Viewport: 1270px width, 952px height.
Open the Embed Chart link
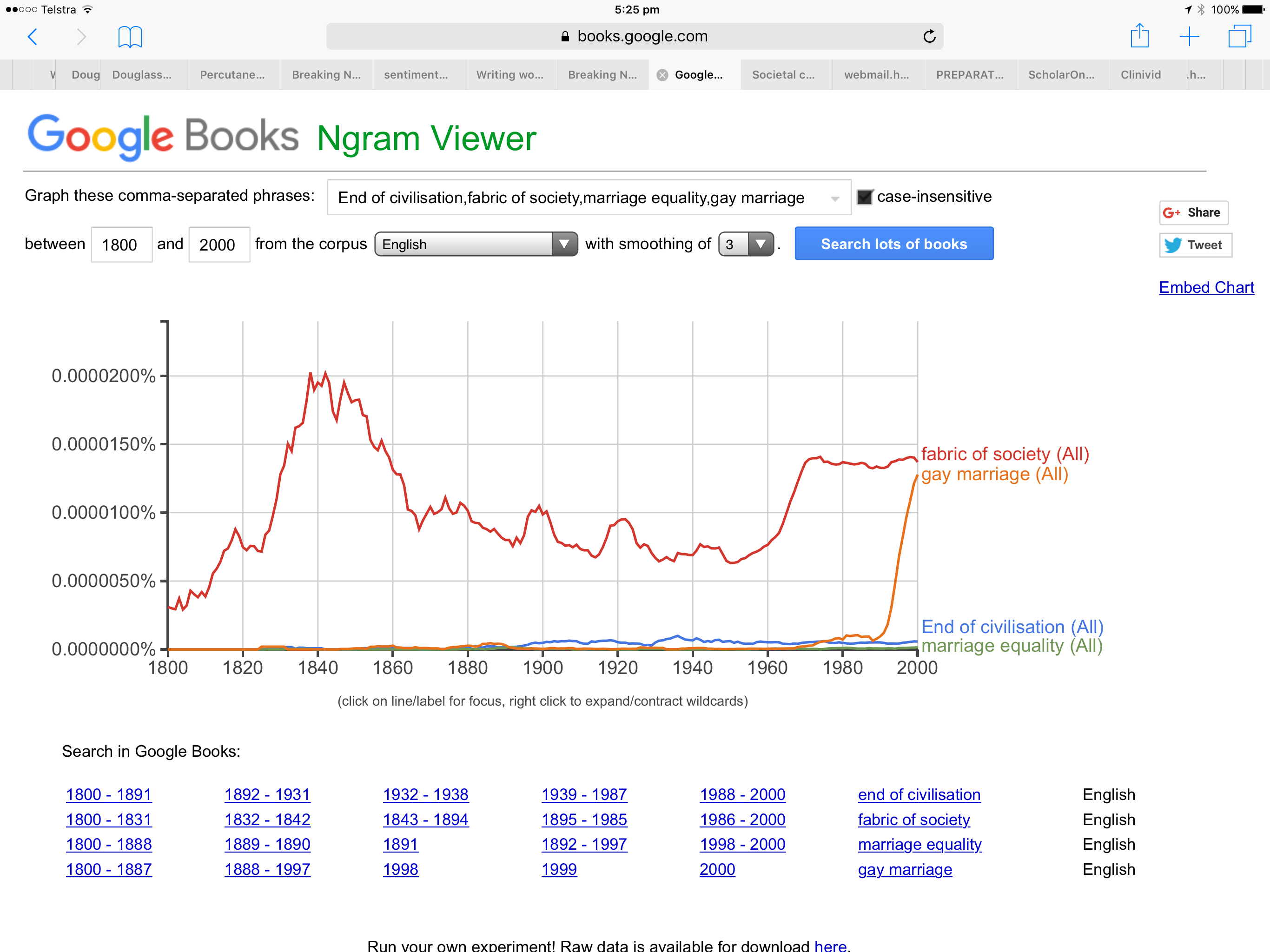[1206, 287]
